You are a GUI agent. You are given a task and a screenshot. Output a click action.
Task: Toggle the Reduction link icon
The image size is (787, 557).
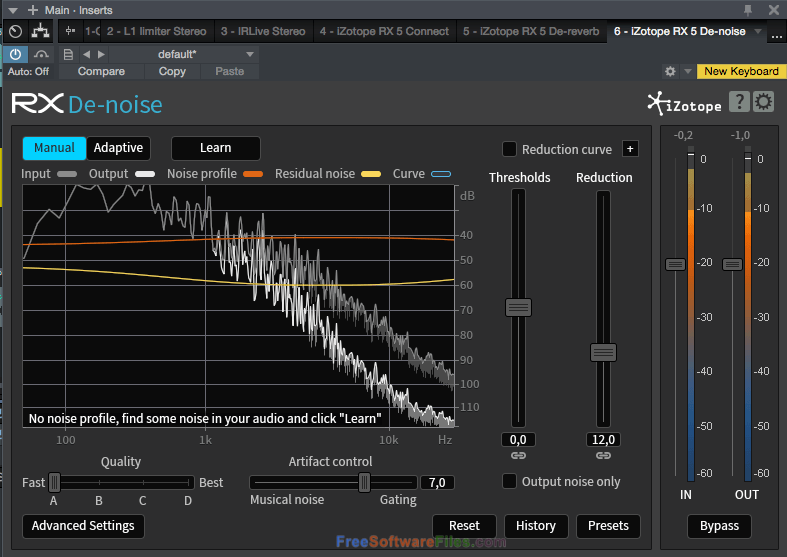(603, 456)
